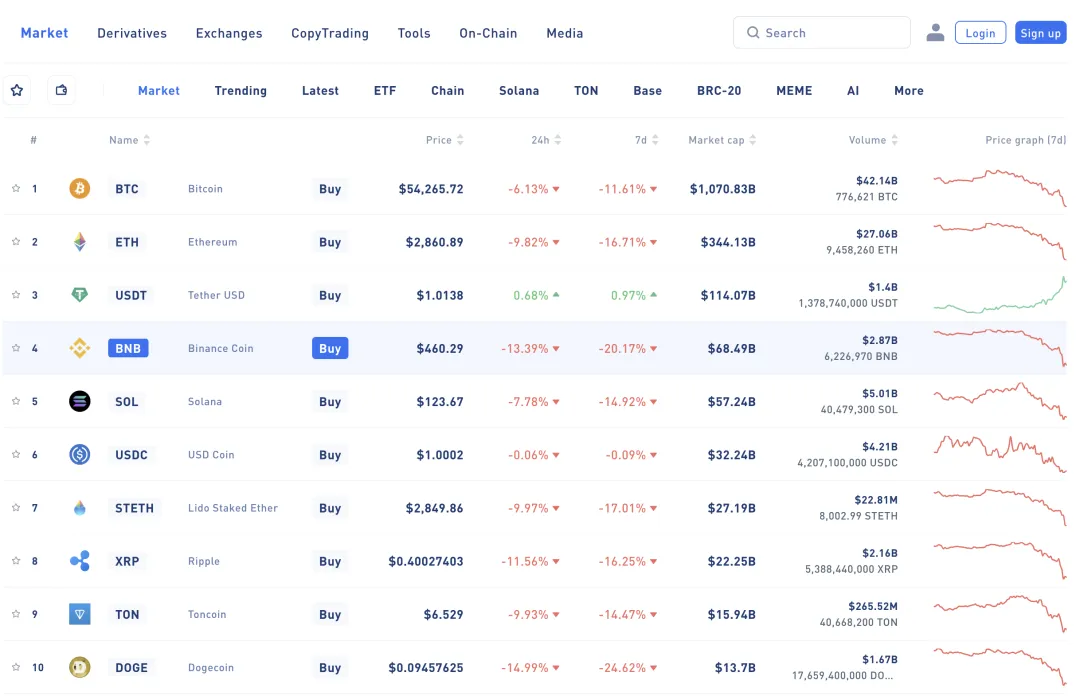Click the Sign up button
This screenshot has height=696, width=1080.
[x=1041, y=32]
